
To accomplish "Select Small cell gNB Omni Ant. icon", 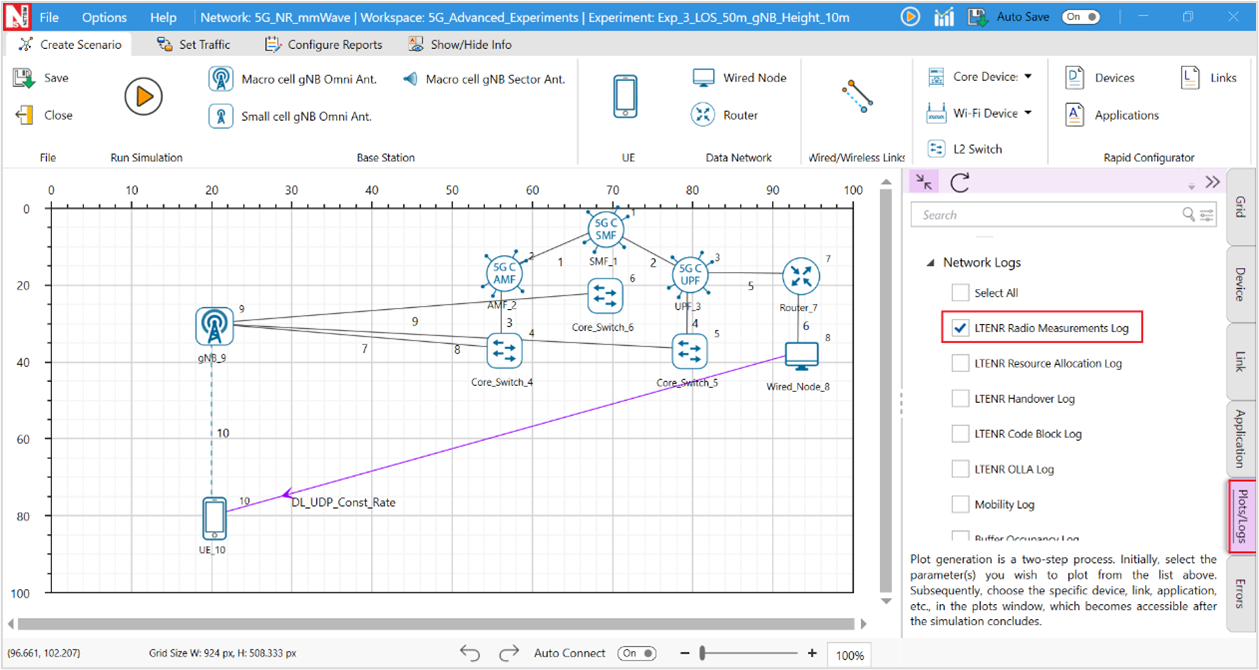I will pyautogui.click(x=221, y=116).
